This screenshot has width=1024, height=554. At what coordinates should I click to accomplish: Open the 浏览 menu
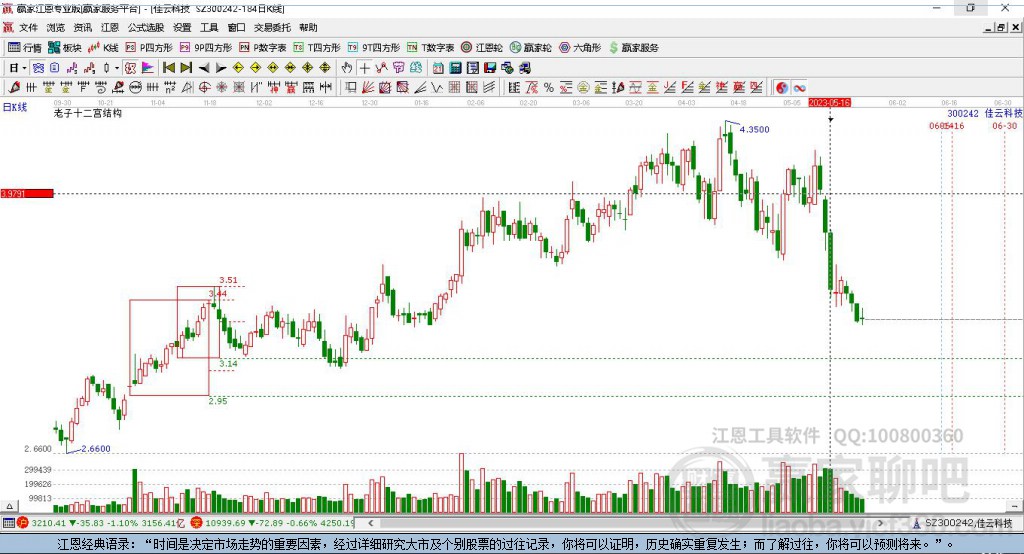click(x=56, y=27)
